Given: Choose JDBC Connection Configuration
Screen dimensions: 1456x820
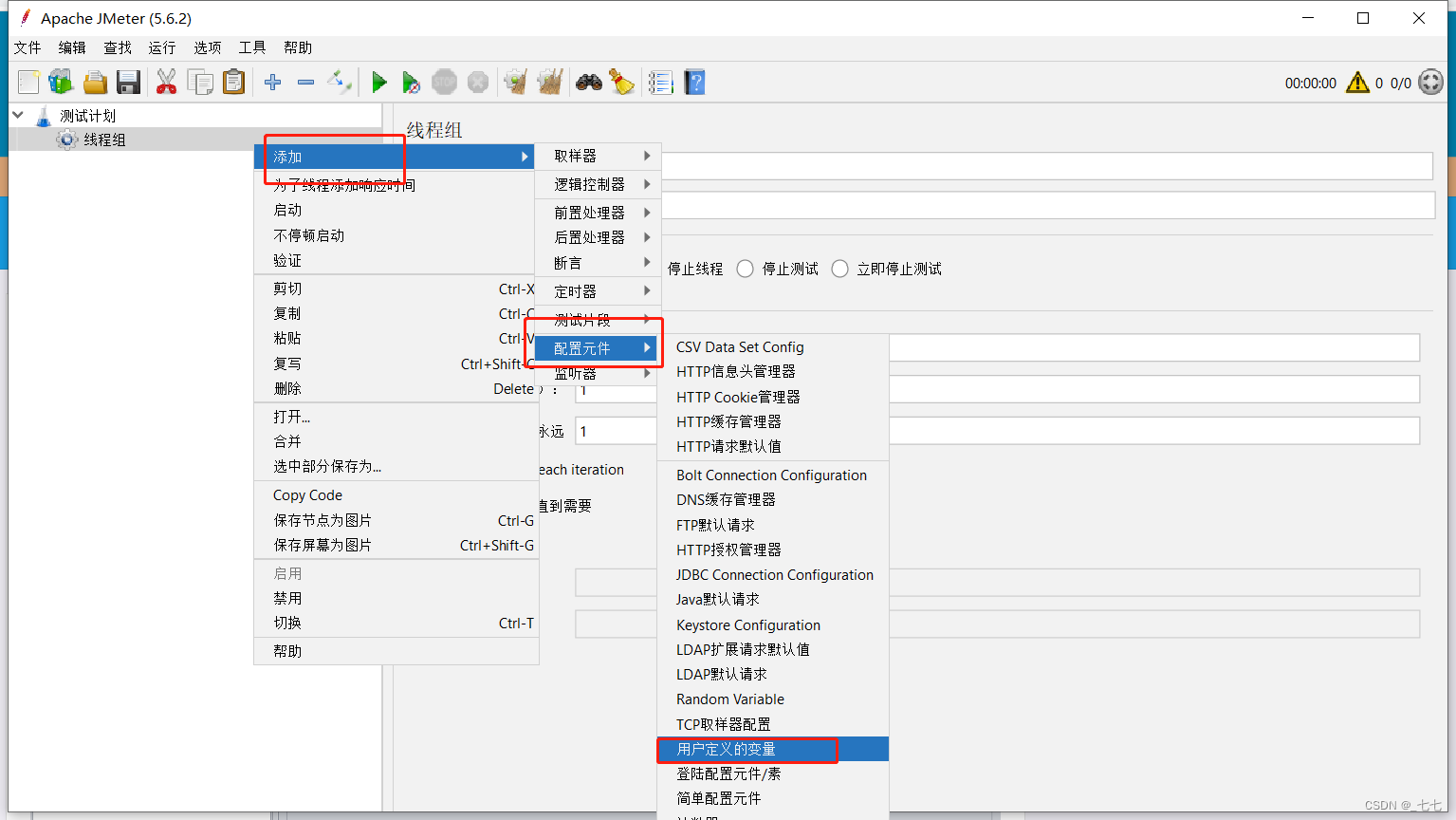Looking at the screenshot, I should (x=773, y=575).
